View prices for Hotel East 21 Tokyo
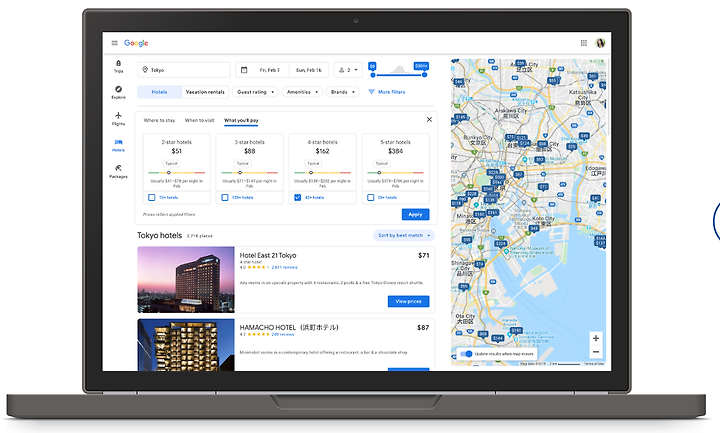This screenshot has height=433, width=720. pyautogui.click(x=409, y=301)
